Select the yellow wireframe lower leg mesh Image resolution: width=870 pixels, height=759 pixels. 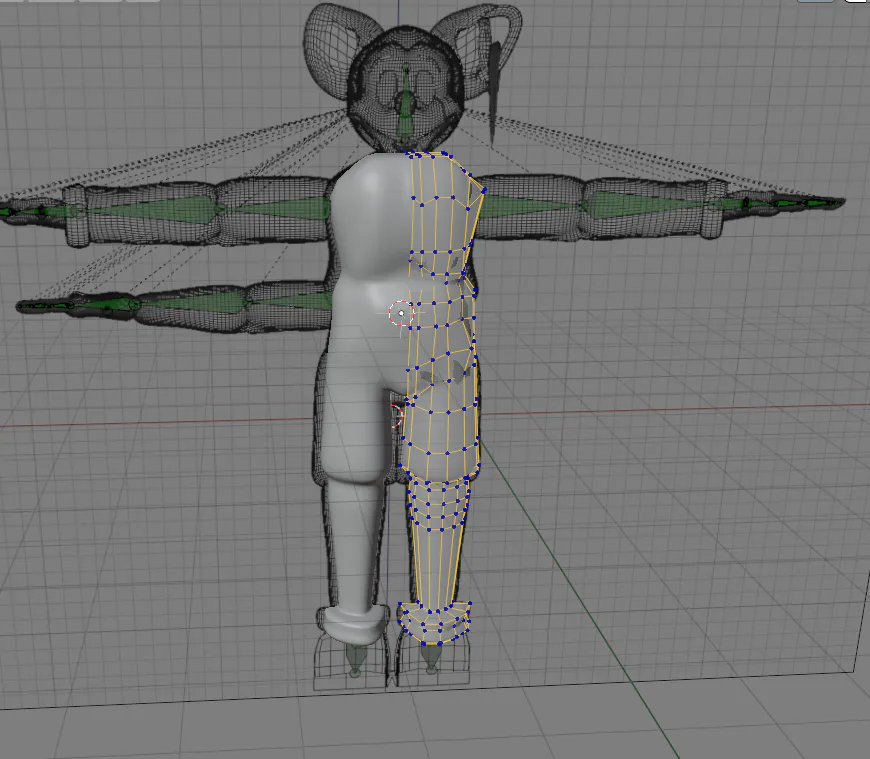(x=437, y=544)
